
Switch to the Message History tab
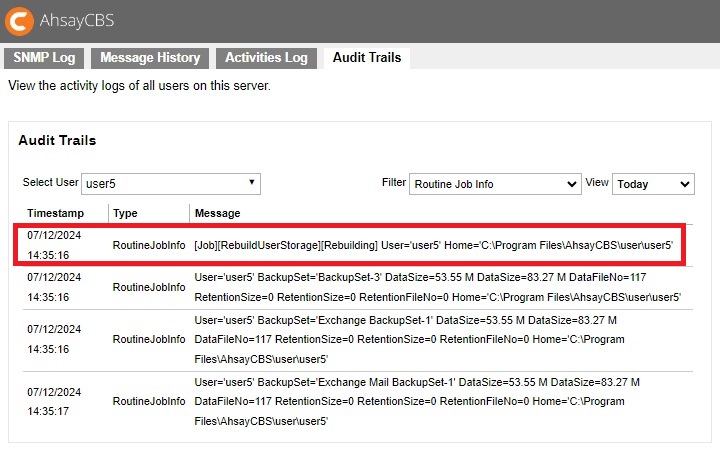point(150,58)
